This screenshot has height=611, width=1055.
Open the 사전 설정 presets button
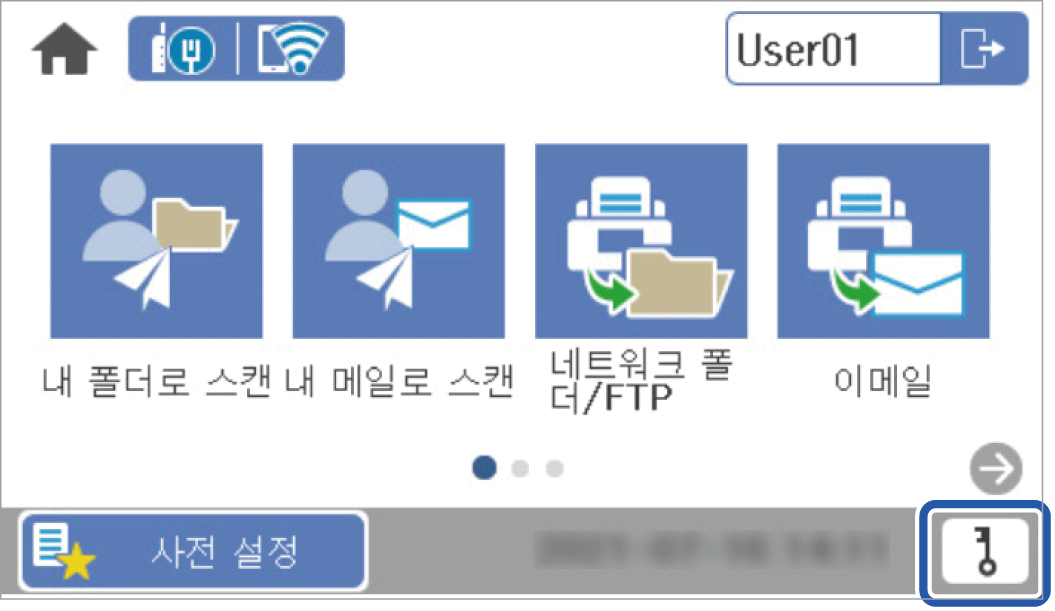pos(193,551)
